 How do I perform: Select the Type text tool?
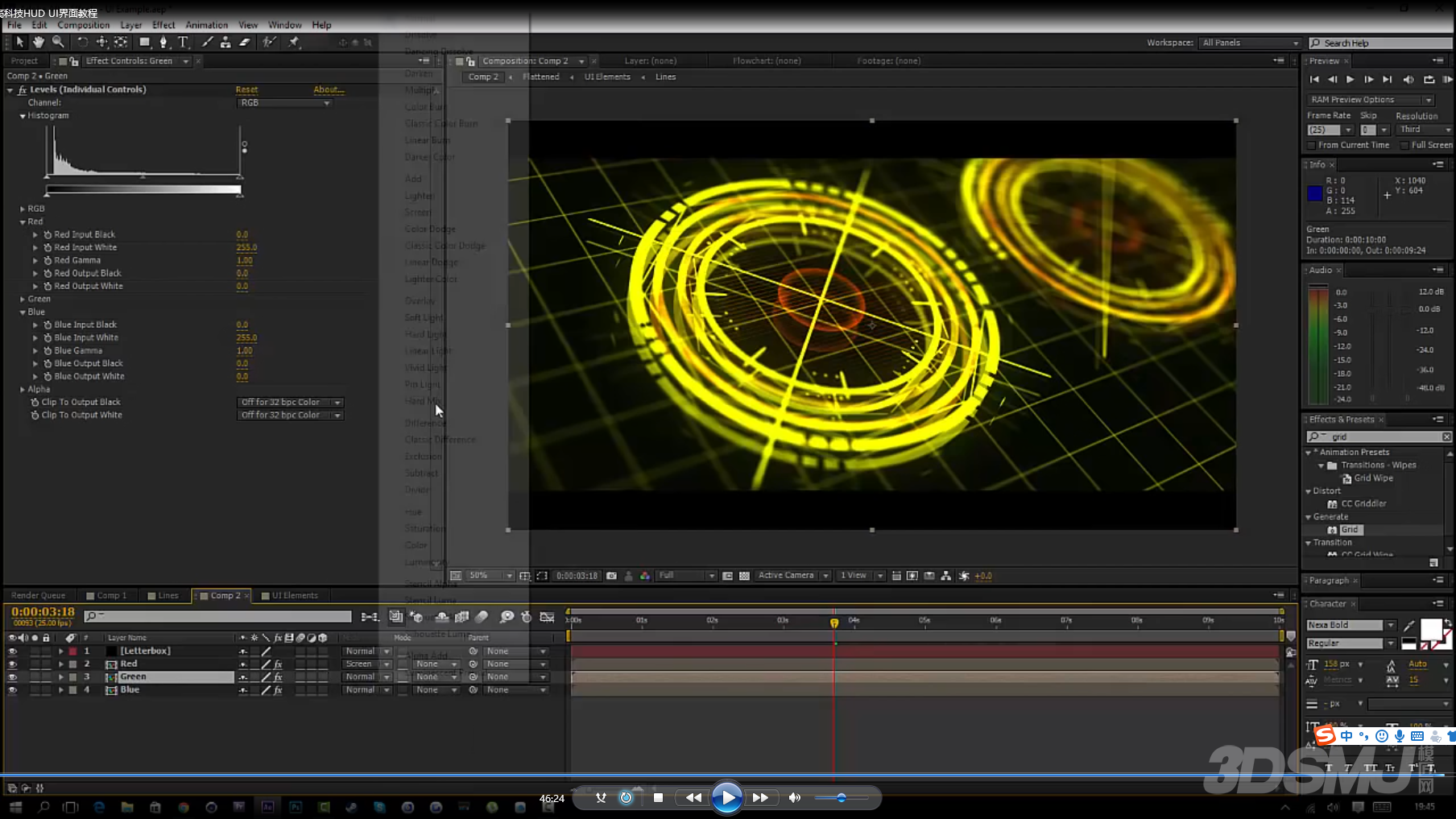click(183, 42)
